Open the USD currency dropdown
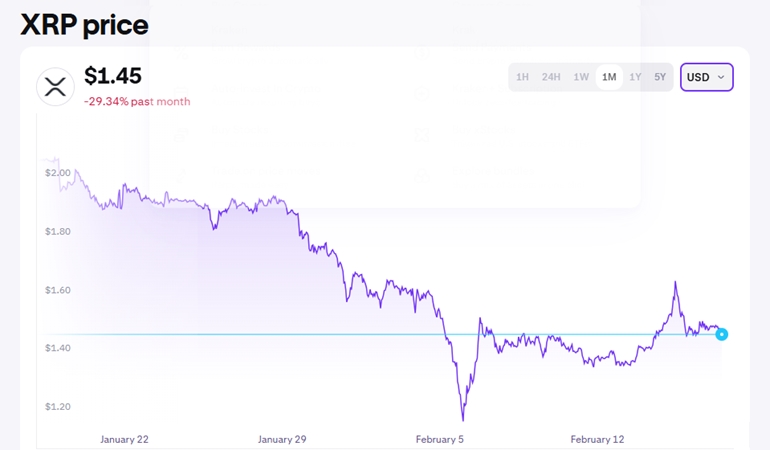 click(707, 77)
